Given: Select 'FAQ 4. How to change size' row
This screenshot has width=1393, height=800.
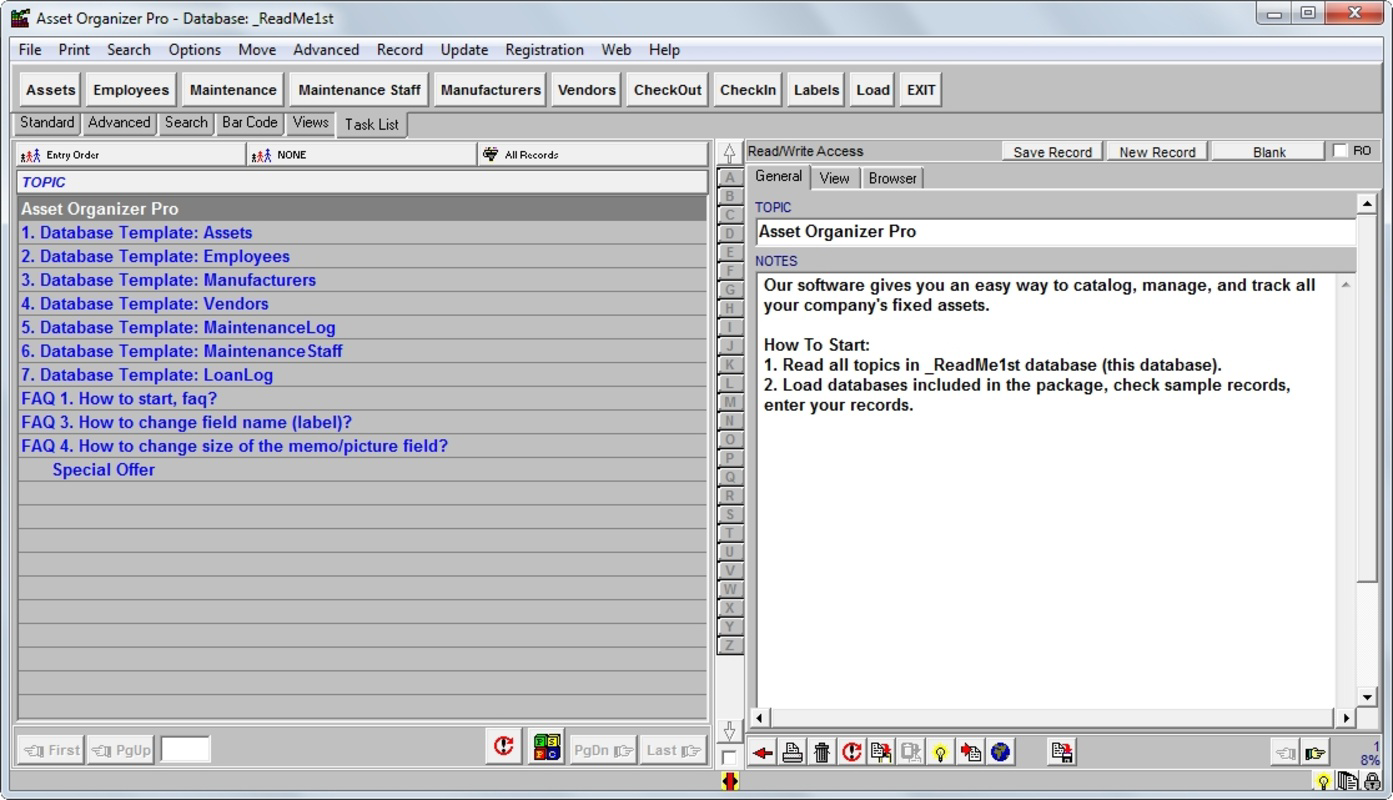Looking at the screenshot, I should pyautogui.click(x=362, y=446).
